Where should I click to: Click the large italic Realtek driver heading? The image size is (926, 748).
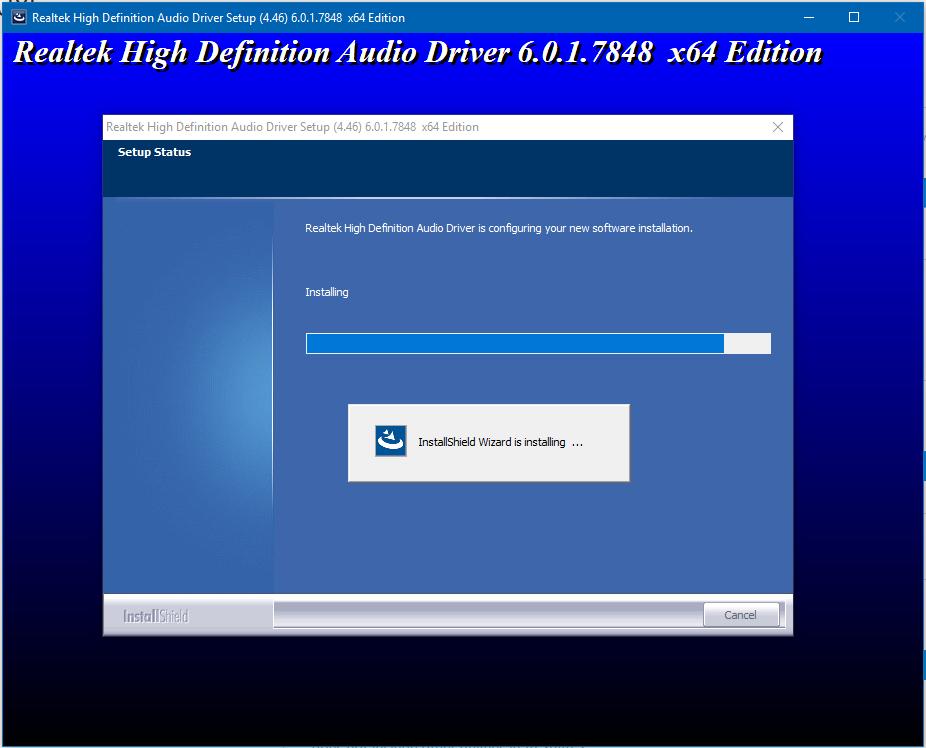click(x=418, y=54)
